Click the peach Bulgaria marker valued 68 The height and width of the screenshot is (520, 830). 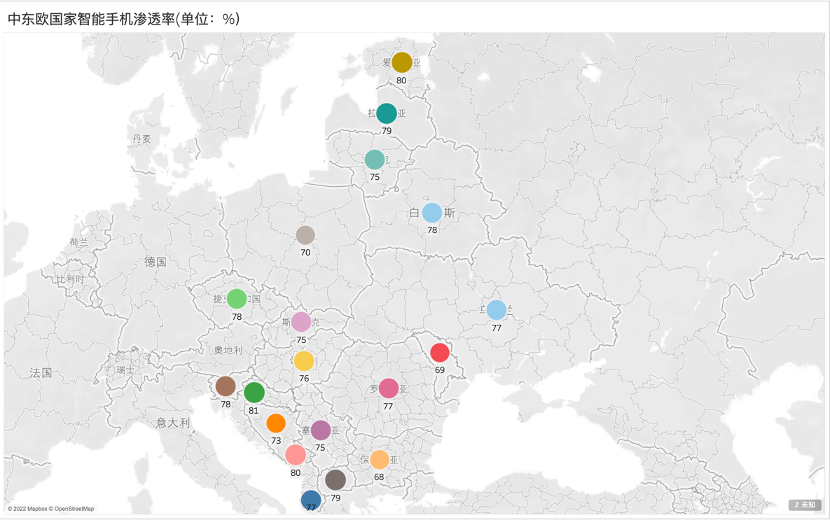(x=379, y=459)
